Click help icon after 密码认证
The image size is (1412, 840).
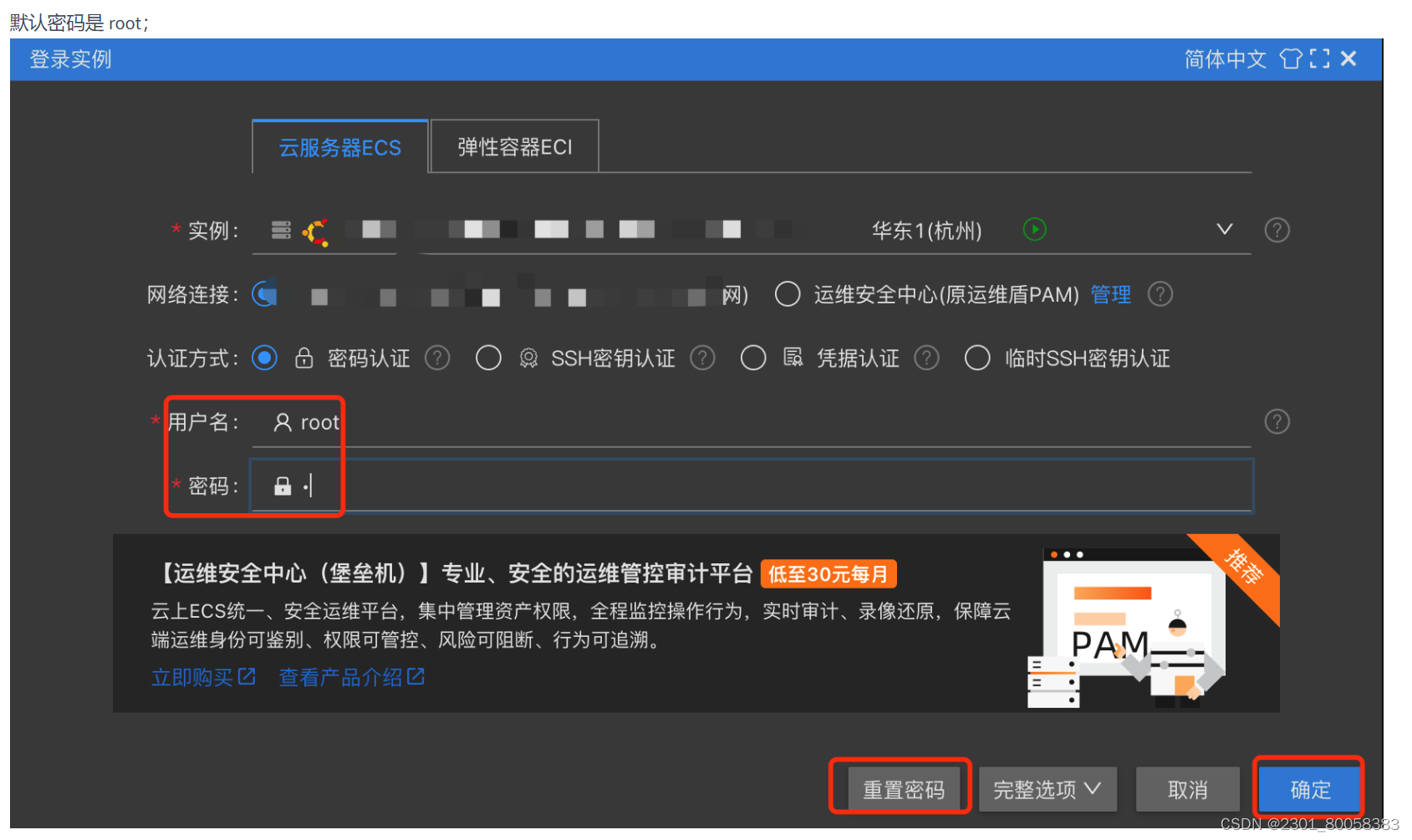pyautogui.click(x=437, y=359)
